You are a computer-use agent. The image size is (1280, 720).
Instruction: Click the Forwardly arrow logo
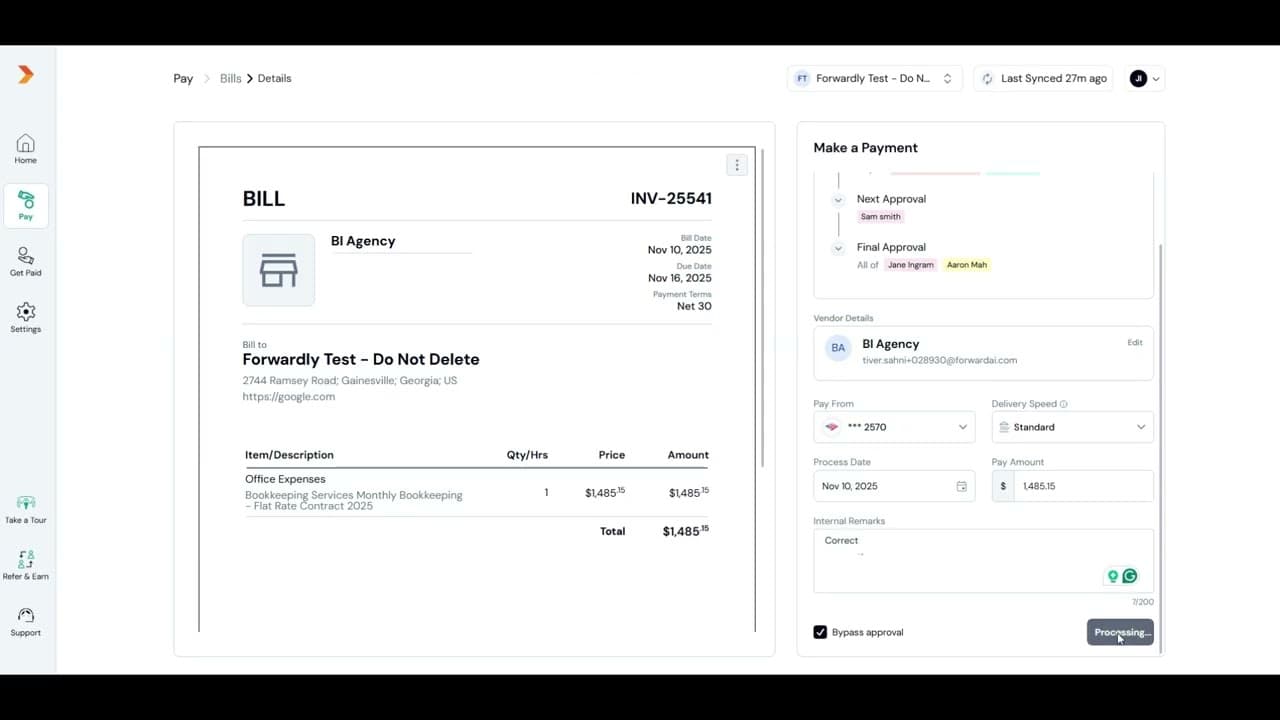[x=26, y=75]
